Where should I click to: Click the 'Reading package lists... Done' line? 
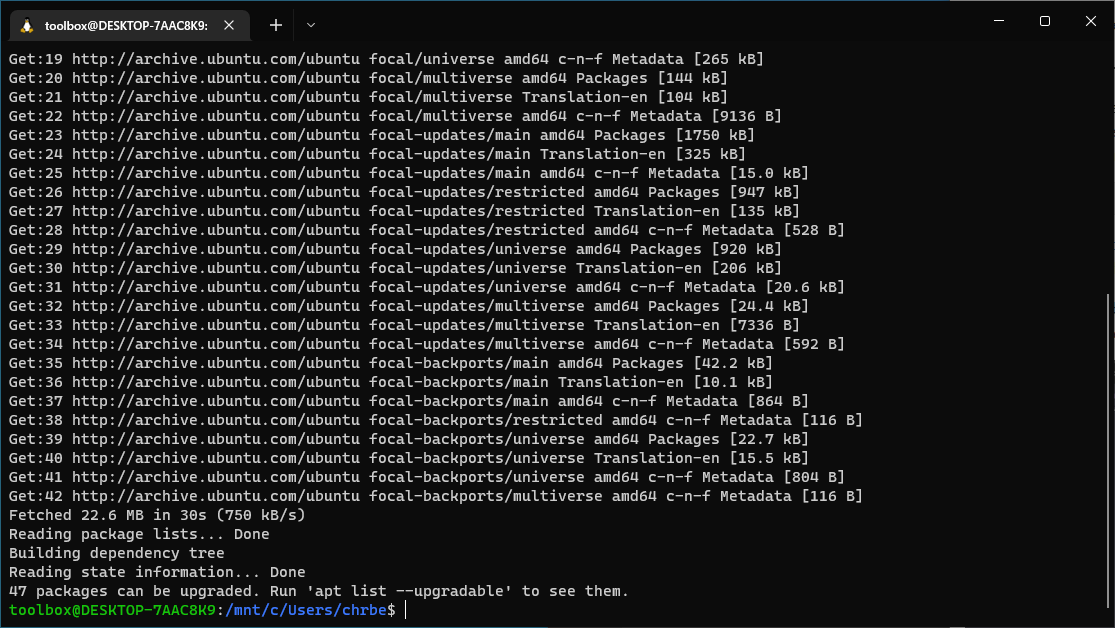[x=139, y=534]
